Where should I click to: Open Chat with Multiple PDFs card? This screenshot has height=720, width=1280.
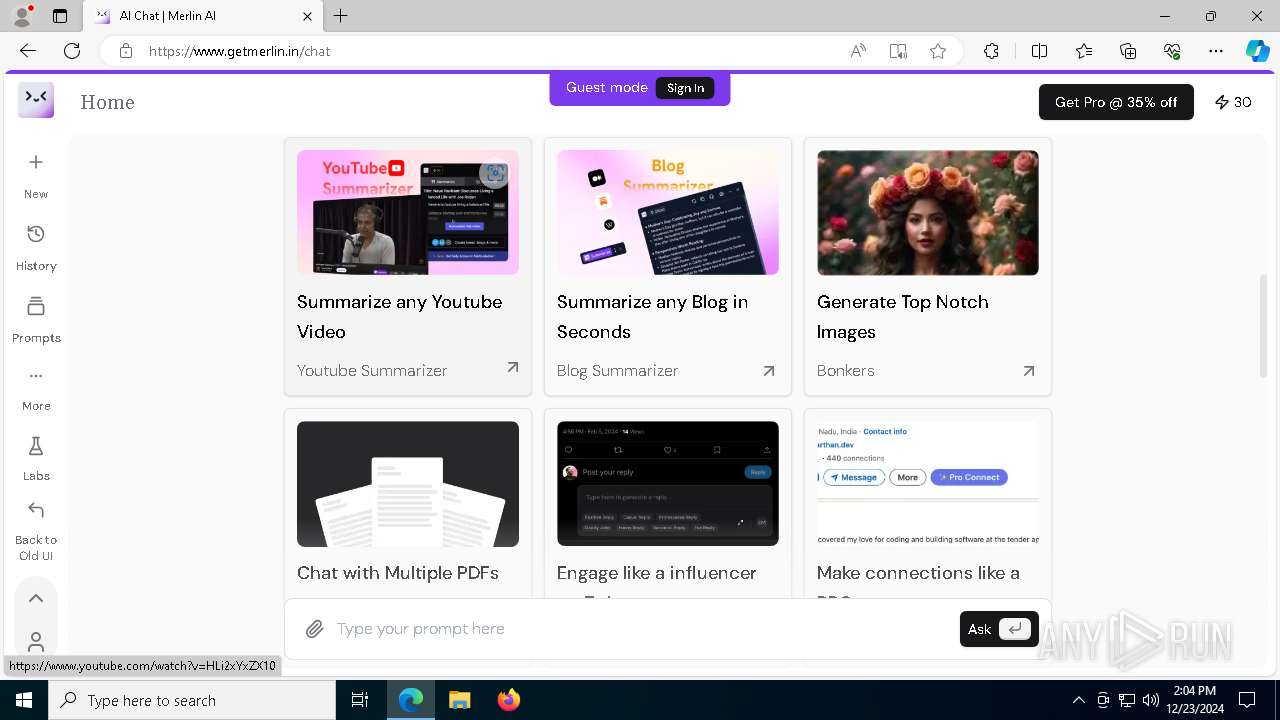pyautogui.click(x=408, y=504)
